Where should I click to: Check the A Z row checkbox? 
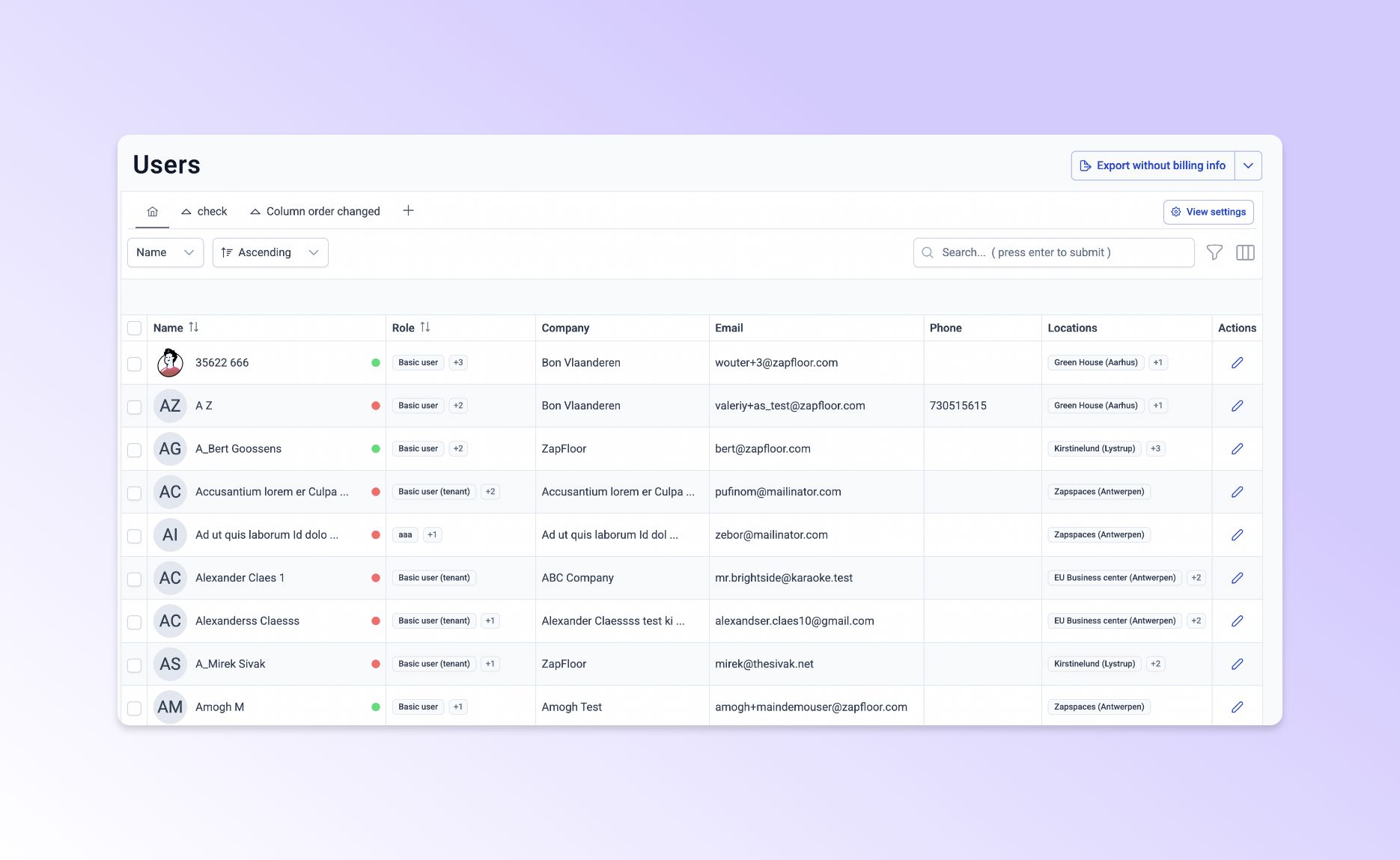[x=134, y=407]
